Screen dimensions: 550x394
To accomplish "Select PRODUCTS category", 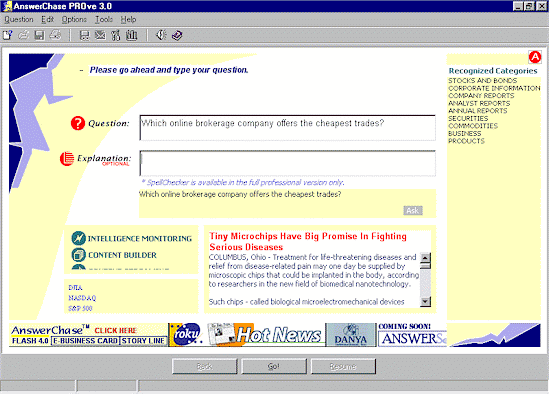I will [466, 141].
